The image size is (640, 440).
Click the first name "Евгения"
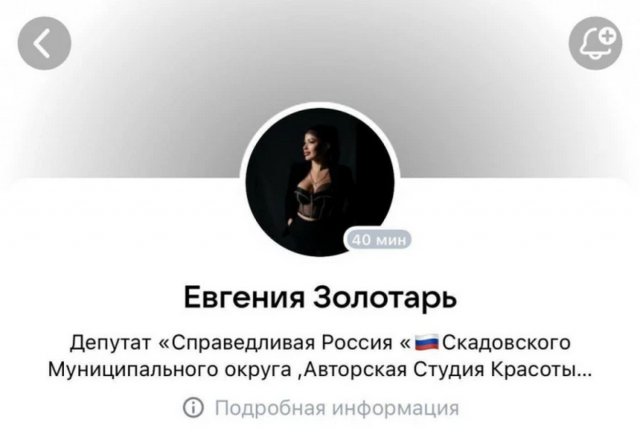tap(244, 297)
